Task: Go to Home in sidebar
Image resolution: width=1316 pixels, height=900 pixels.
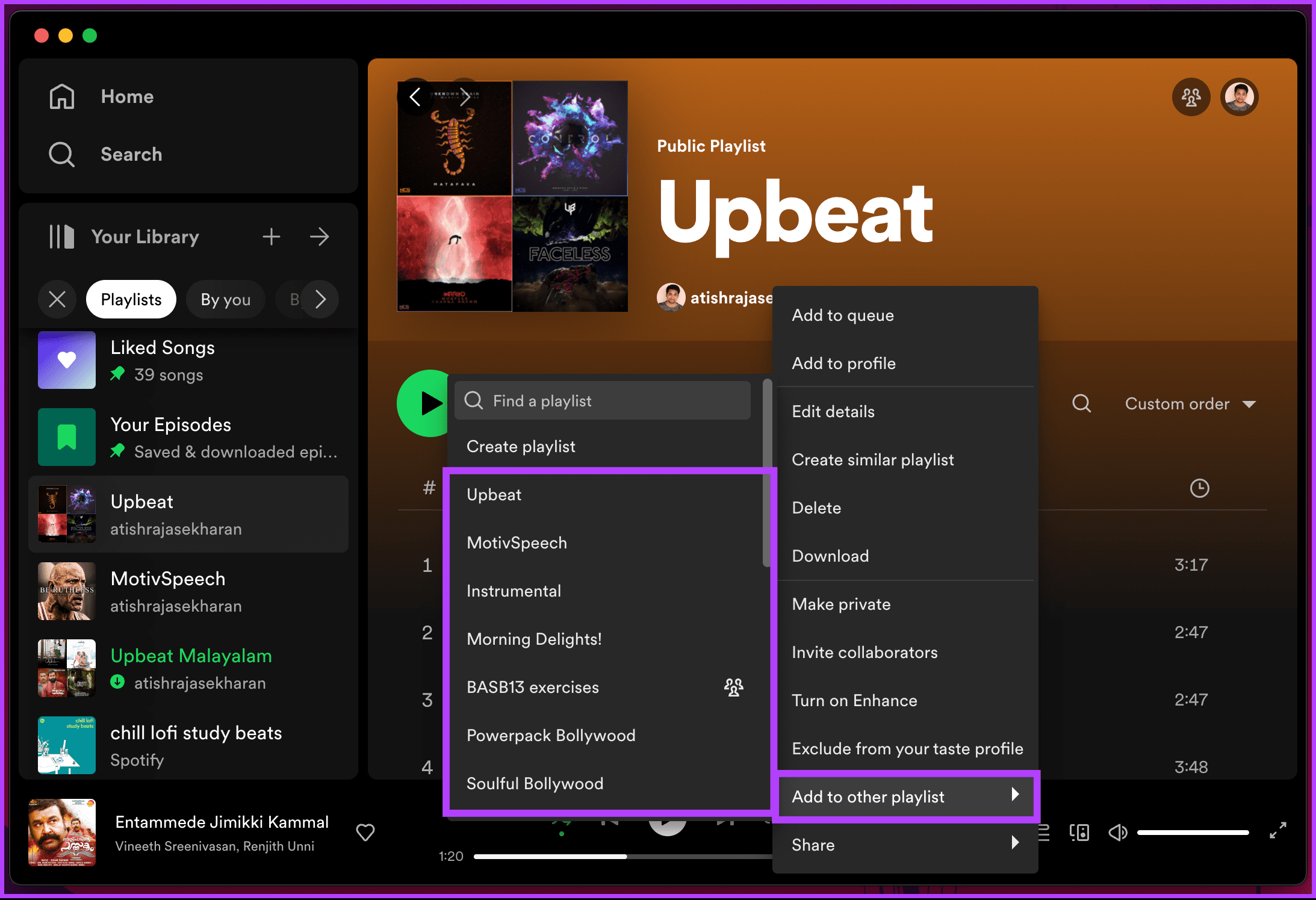Action: (101, 96)
